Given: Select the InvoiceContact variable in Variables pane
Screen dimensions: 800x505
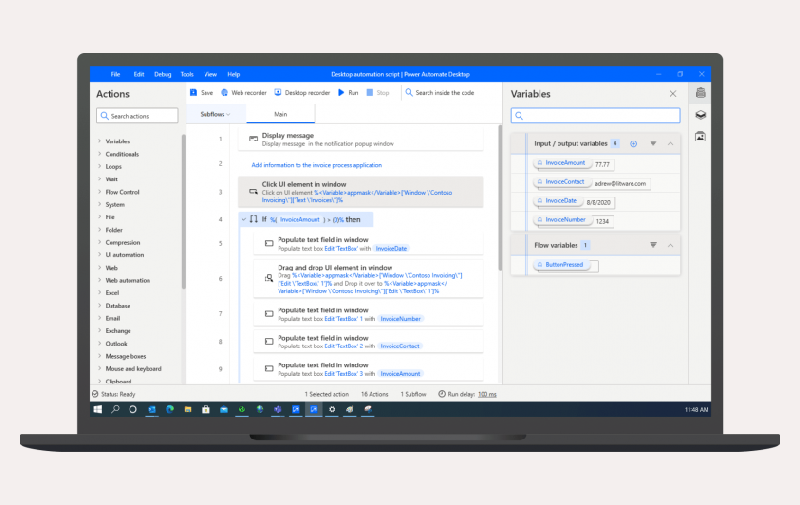Looking at the screenshot, I should pyautogui.click(x=562, y=182).
